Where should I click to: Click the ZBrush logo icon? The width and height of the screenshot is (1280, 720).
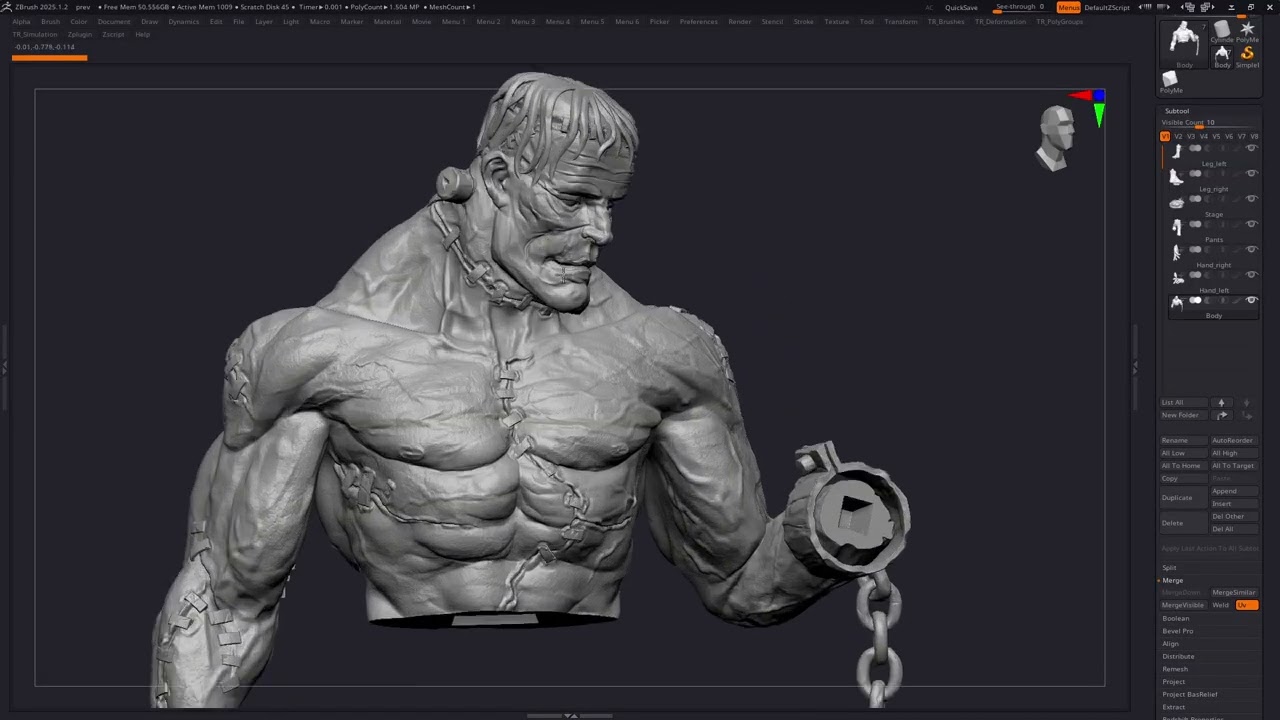click(x=6, y=7)
